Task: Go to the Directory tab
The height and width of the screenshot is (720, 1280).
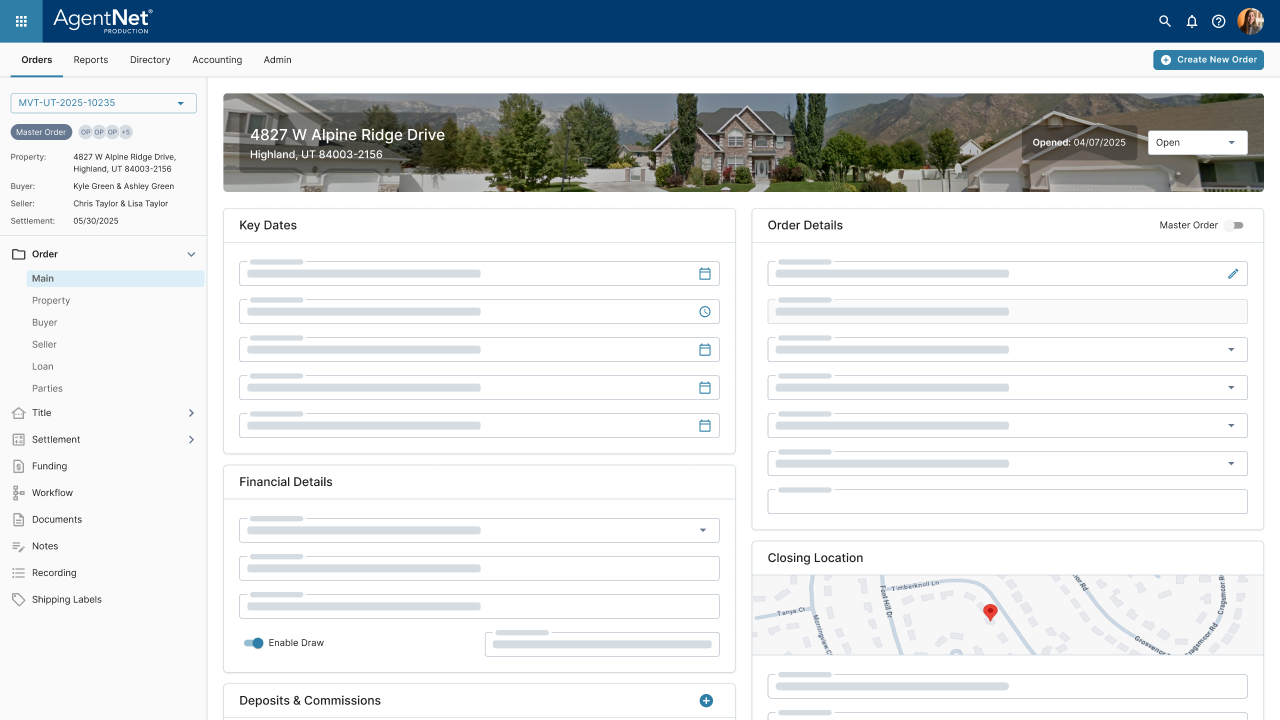Action: coord(150,60)
